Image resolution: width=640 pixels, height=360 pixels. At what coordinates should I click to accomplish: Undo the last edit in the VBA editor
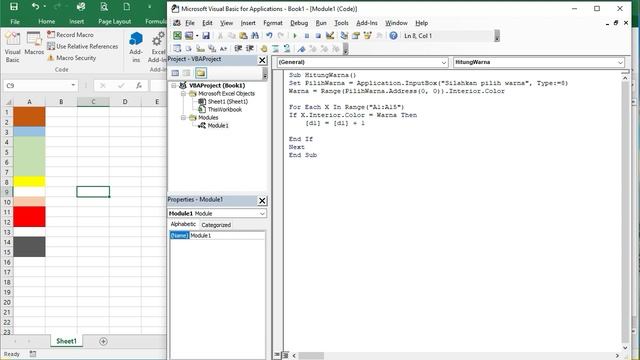[x=269, y=36]
